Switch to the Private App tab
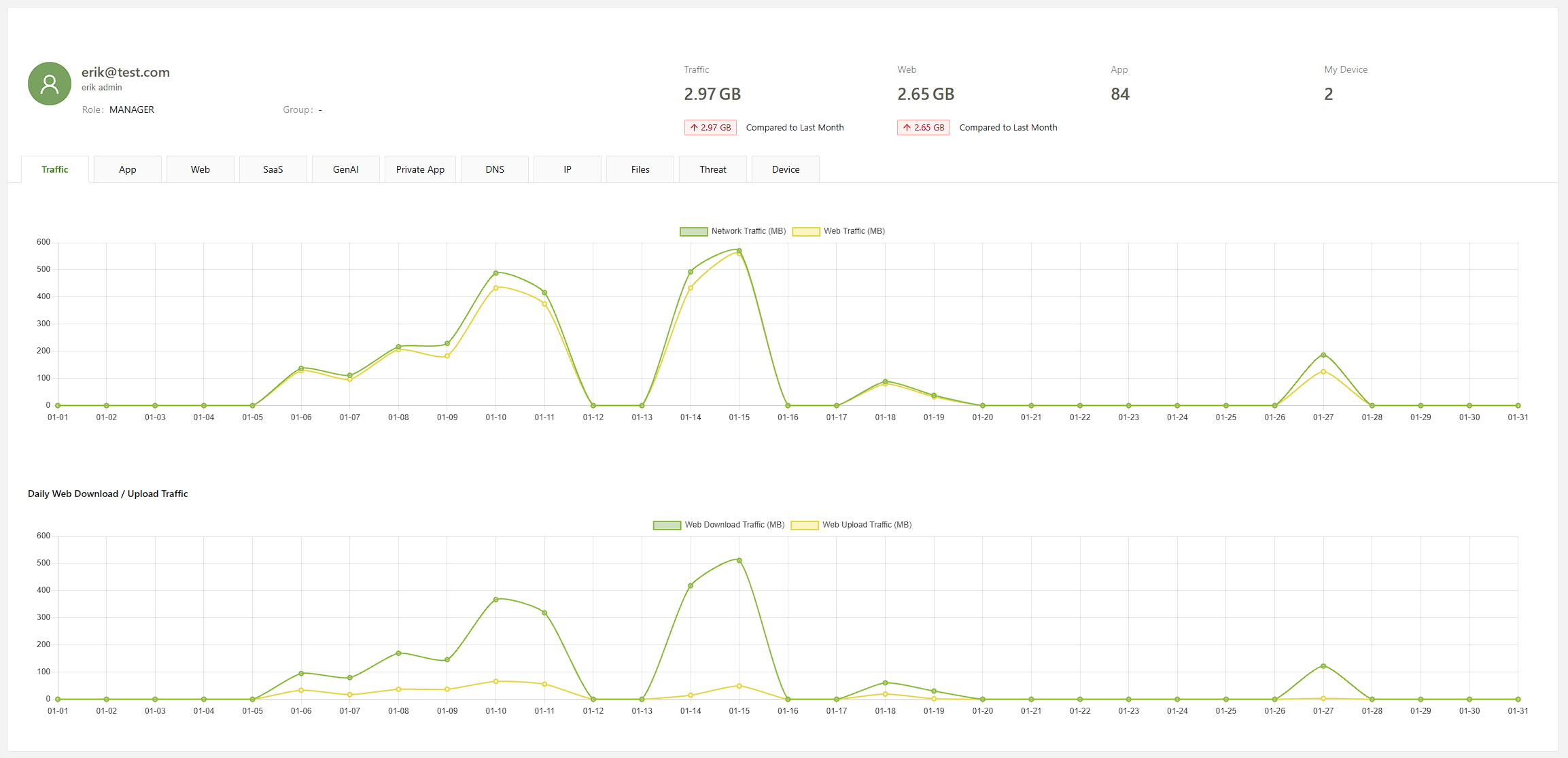1568x758 pixels. (x=420, y=169)
